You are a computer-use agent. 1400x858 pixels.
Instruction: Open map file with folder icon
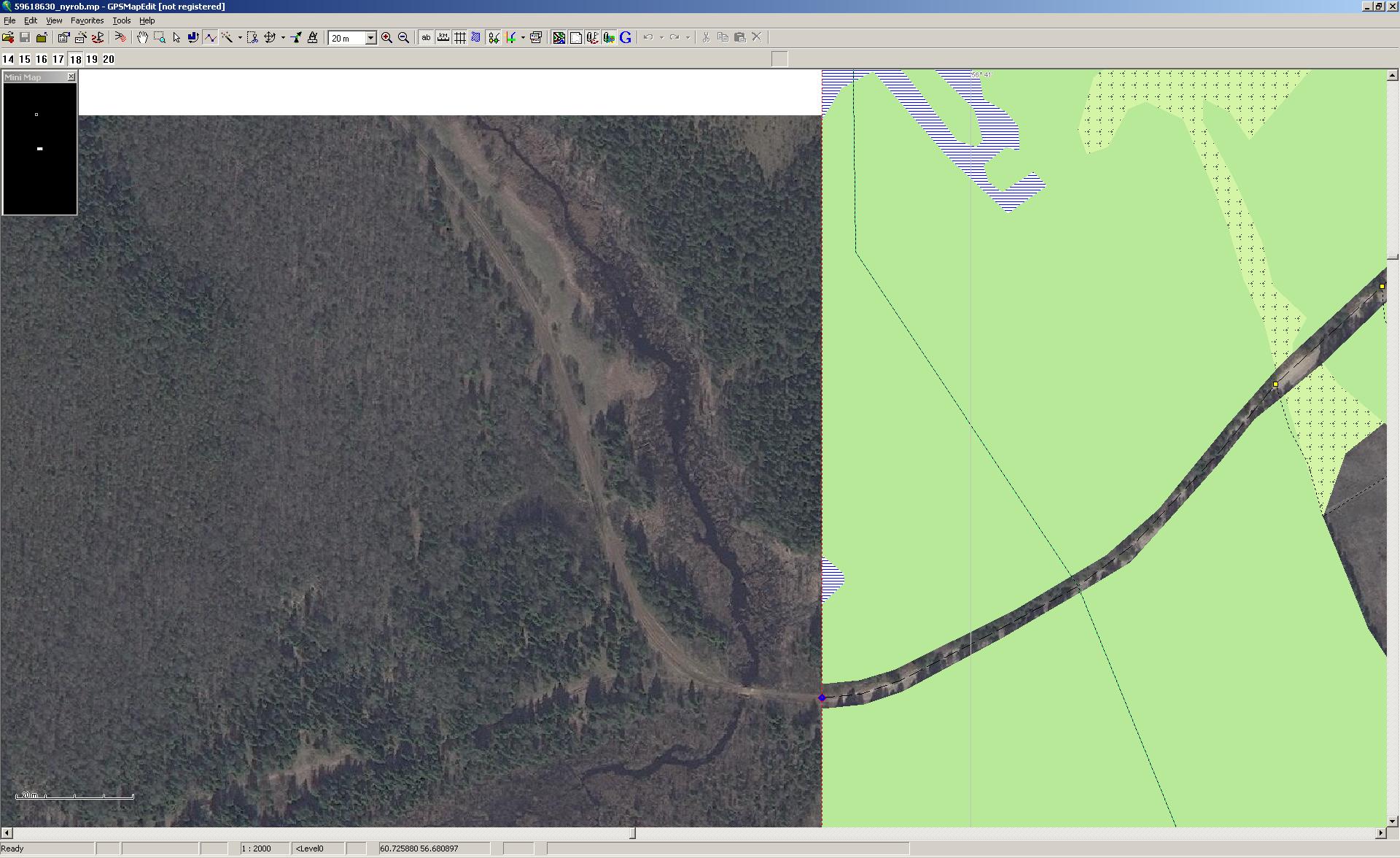click(8, 38)
